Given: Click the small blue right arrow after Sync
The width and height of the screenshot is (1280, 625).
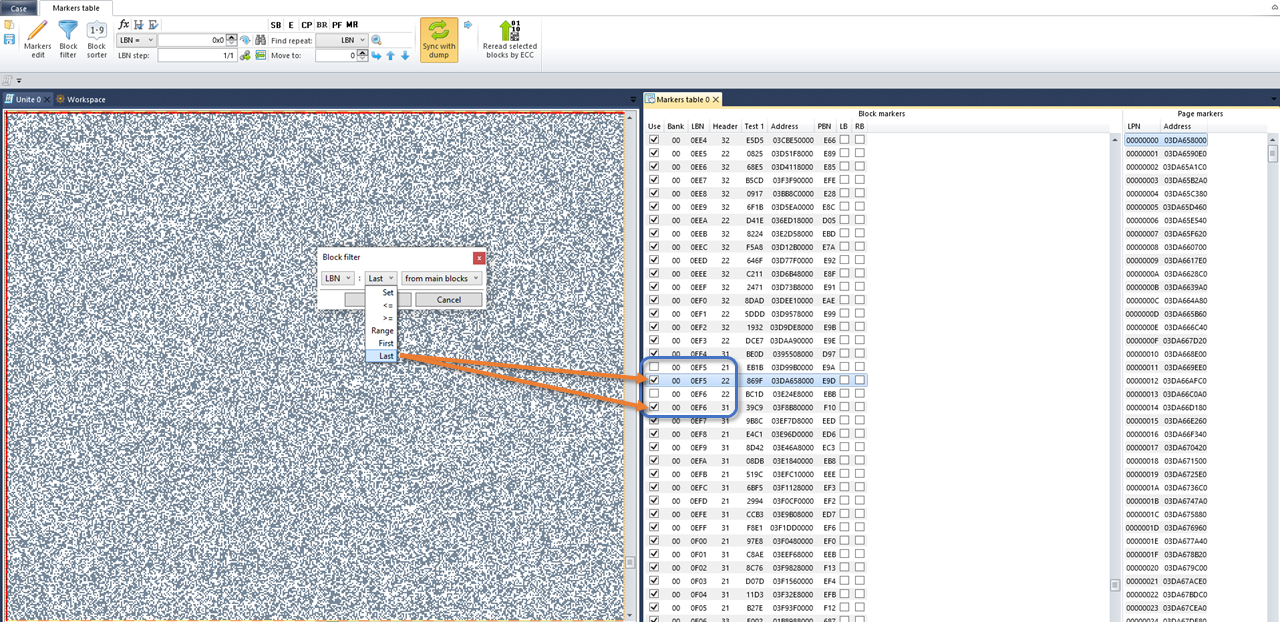Looking at the screenshot, I should pos(468,24).
